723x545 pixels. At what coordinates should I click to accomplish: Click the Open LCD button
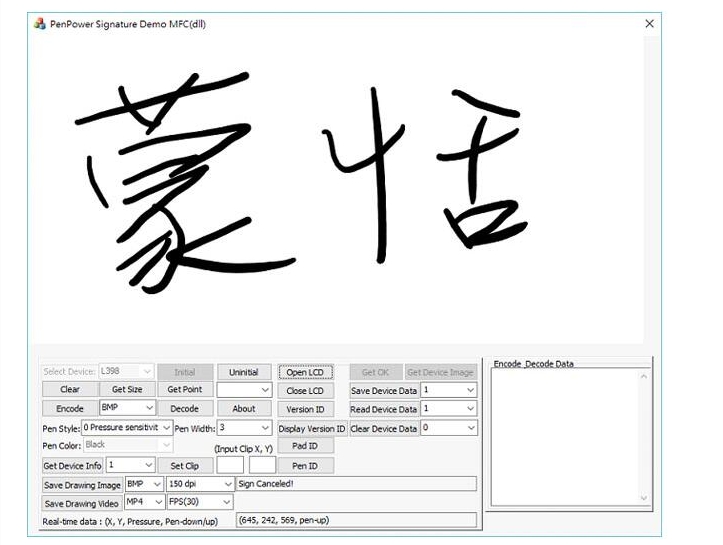click(x=305, y=372)
